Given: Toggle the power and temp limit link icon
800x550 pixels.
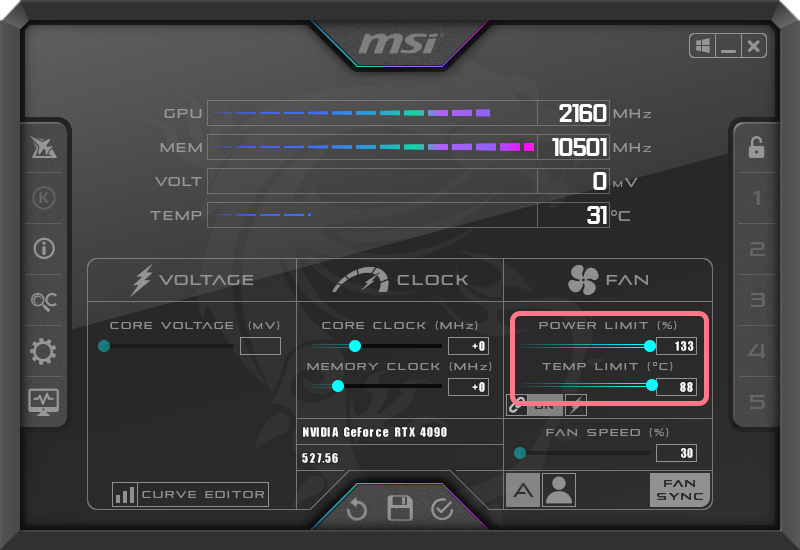Looking at the screenshot, I should tap(517, 405).
